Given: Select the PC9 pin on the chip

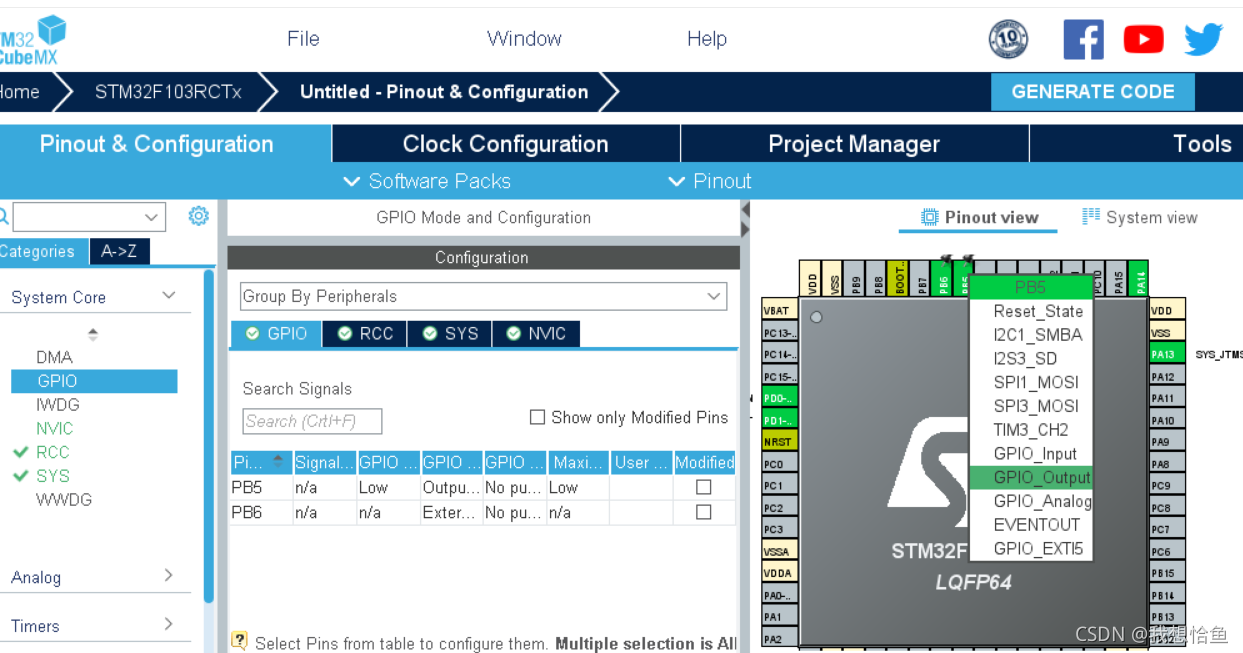Looking at the screenshot, I should pos(1166,485).
